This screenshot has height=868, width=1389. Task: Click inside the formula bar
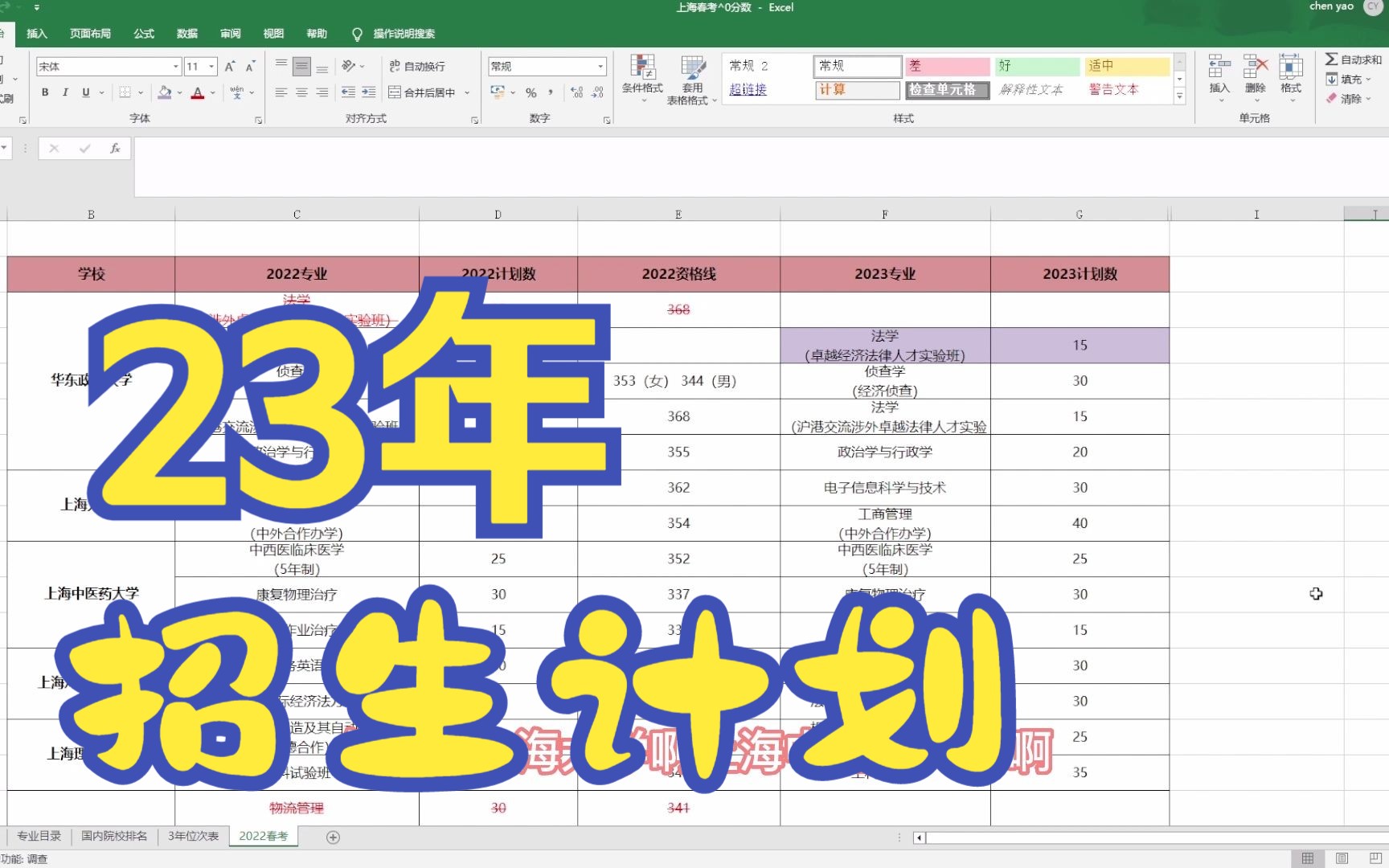pos(760,166)
